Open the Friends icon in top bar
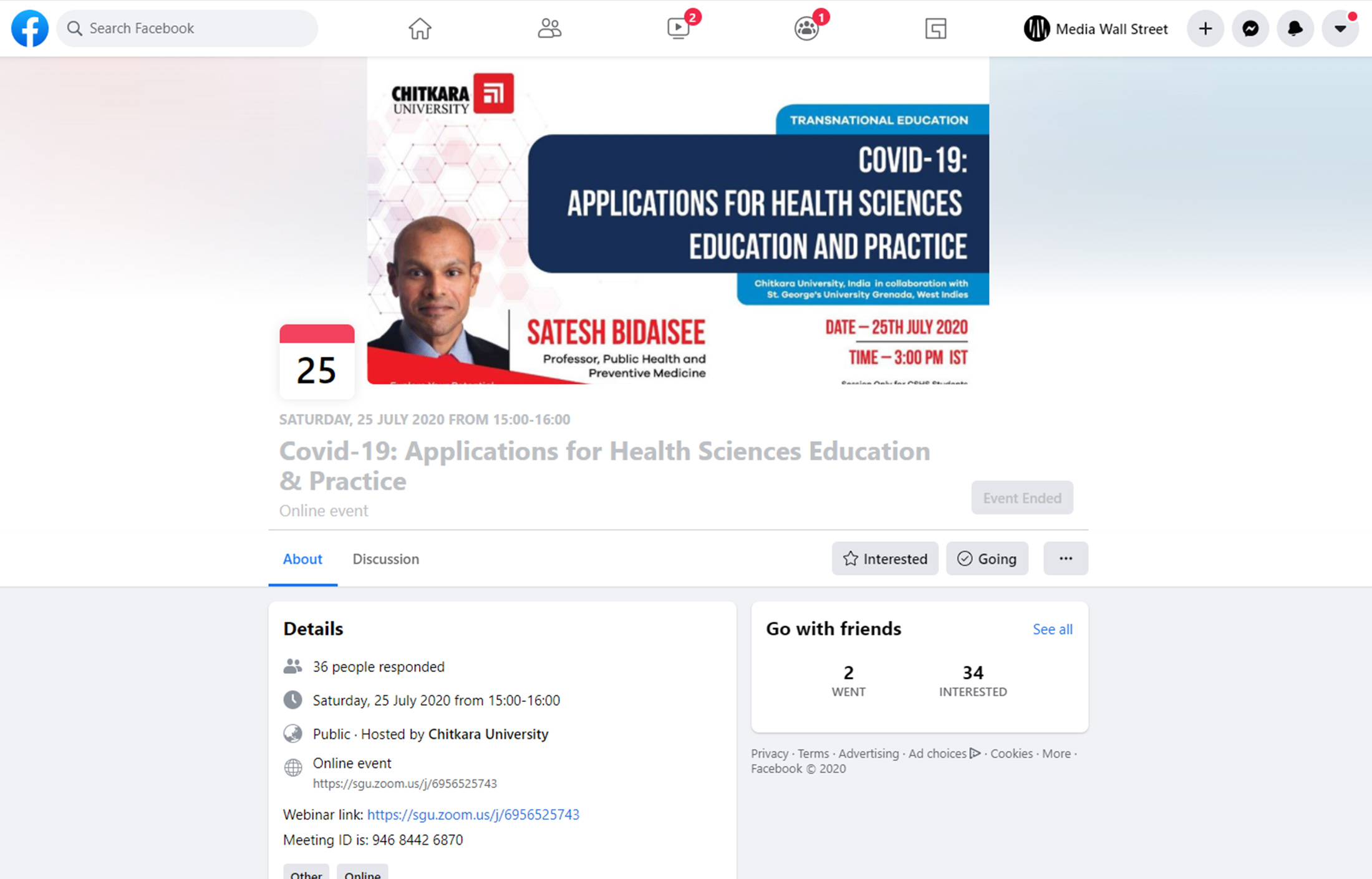Screen dimensions: 1372x879 point(549,28)
